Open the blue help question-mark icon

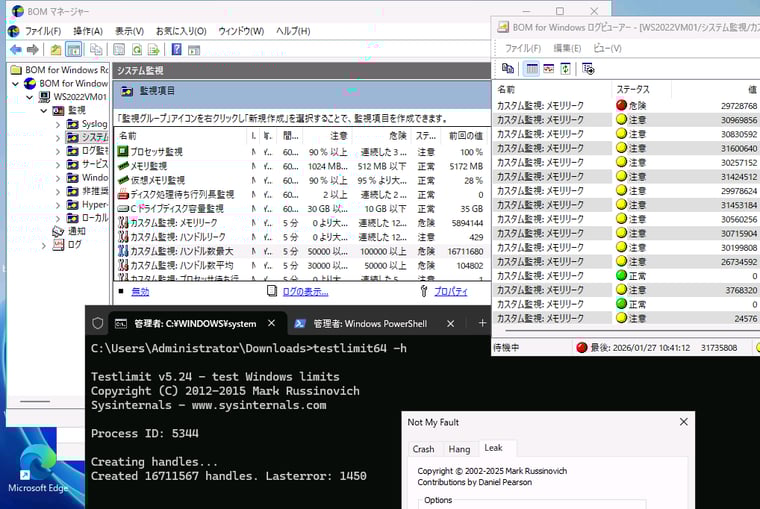176,49
